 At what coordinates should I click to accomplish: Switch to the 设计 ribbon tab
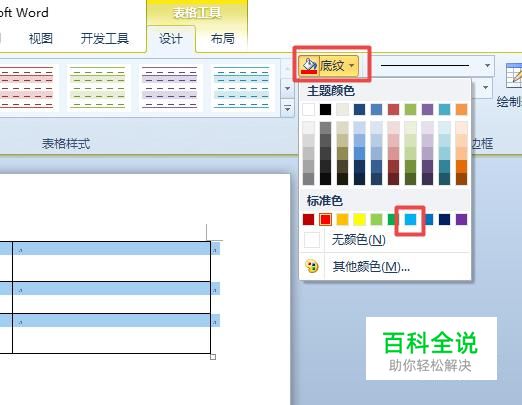171,39
